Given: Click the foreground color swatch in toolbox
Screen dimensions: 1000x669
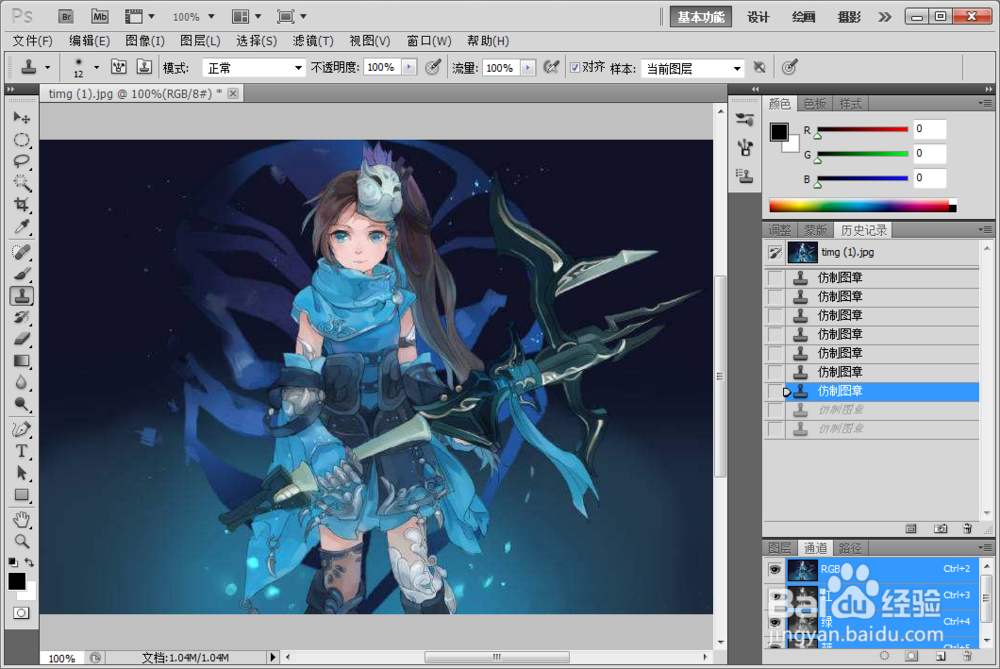Looking at the screenshot, I should coord(17,581).
